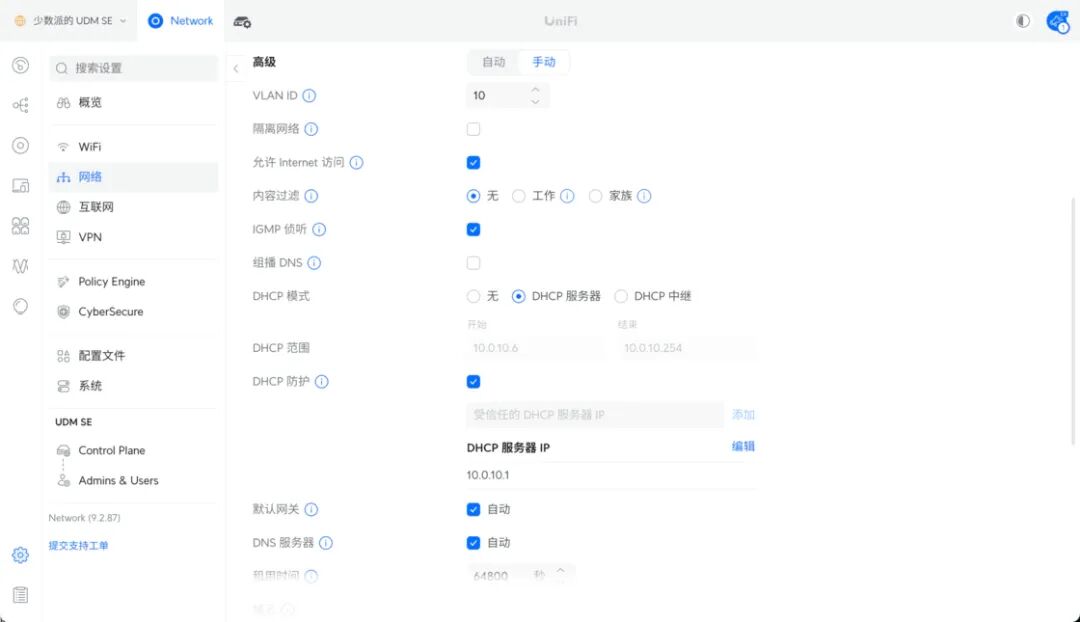Switch advanced mode to 手动
Image resolution: width=1080 pixels, height=622 pixels.
(543, 62)
